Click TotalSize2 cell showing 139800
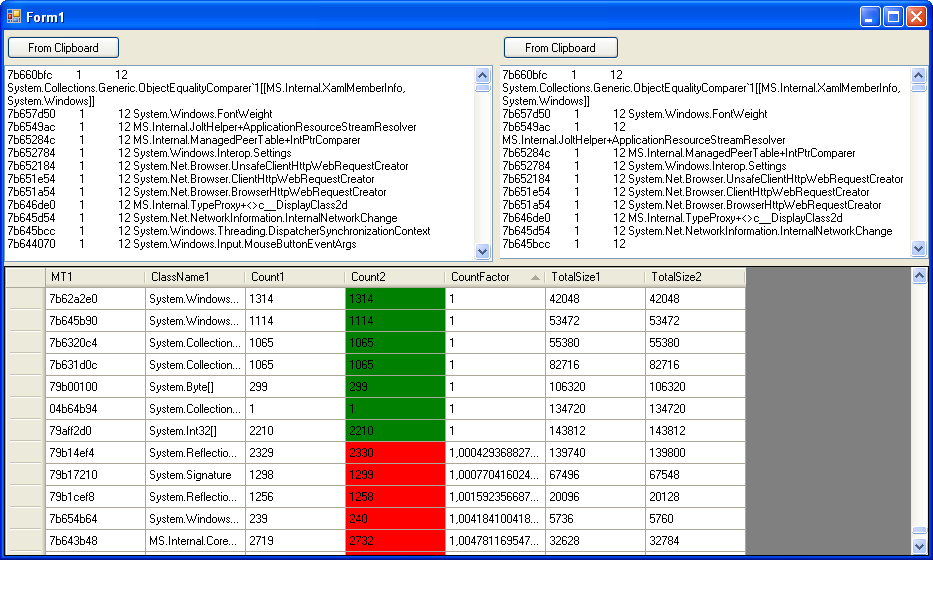Viewport: 933px width, 600px height. (695, 453)
